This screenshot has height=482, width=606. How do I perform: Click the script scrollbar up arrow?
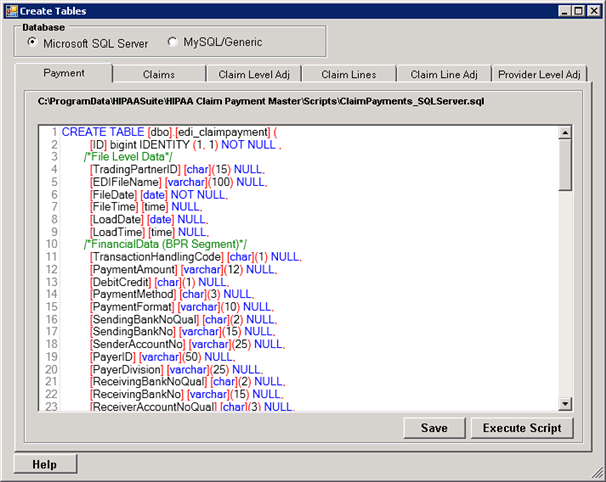[565, 133]
